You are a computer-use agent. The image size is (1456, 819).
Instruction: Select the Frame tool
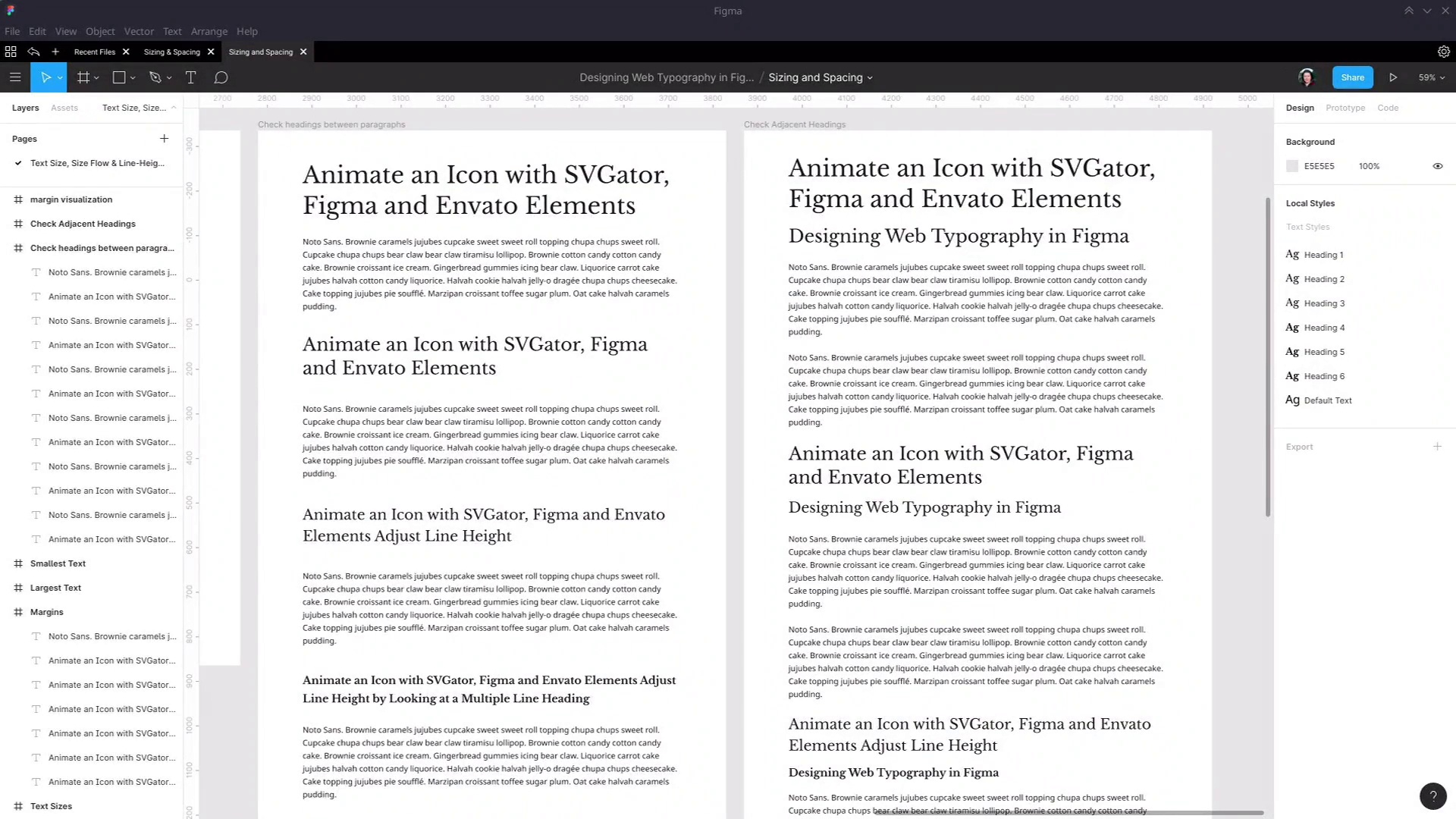click(83, 77)
